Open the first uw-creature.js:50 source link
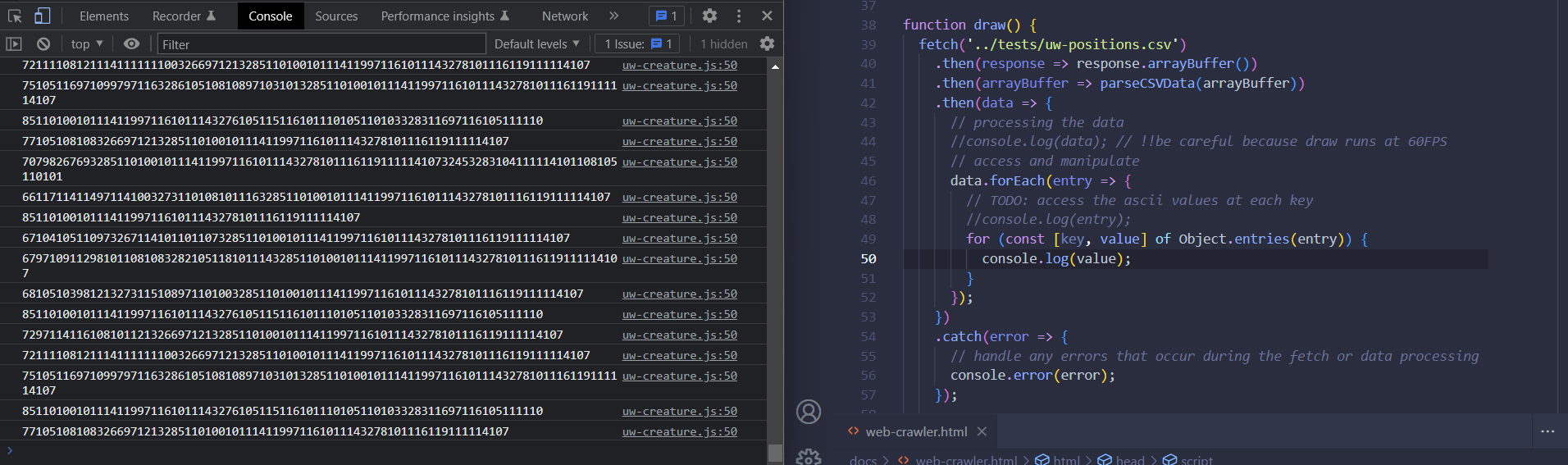Screen dimensions: 1568x465 click(679, 65)
